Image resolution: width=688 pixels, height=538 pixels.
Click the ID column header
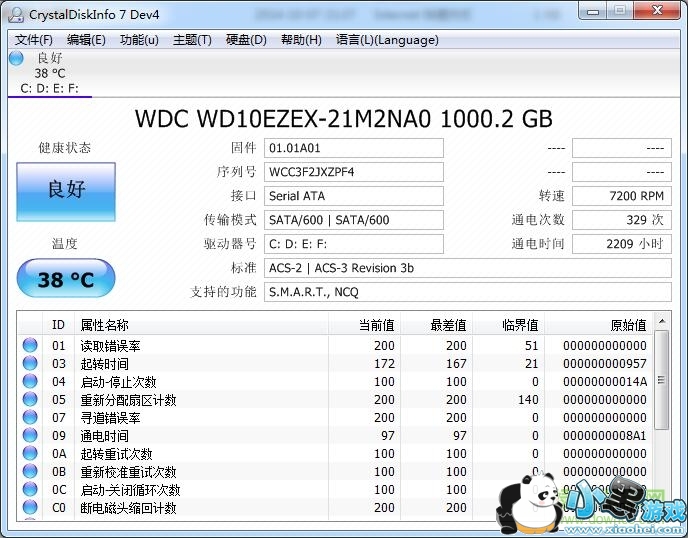pyautogui.click(x=58, y=325)
